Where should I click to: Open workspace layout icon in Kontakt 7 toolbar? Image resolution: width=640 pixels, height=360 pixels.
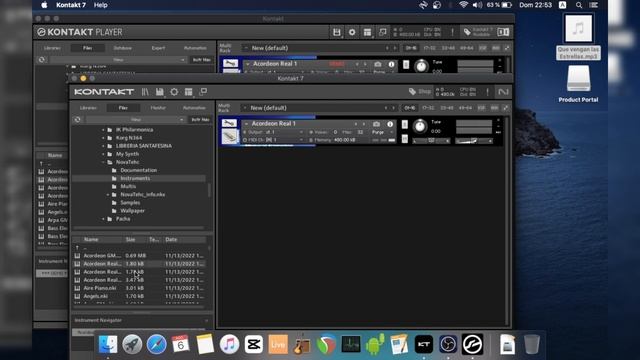pos(188,92)
